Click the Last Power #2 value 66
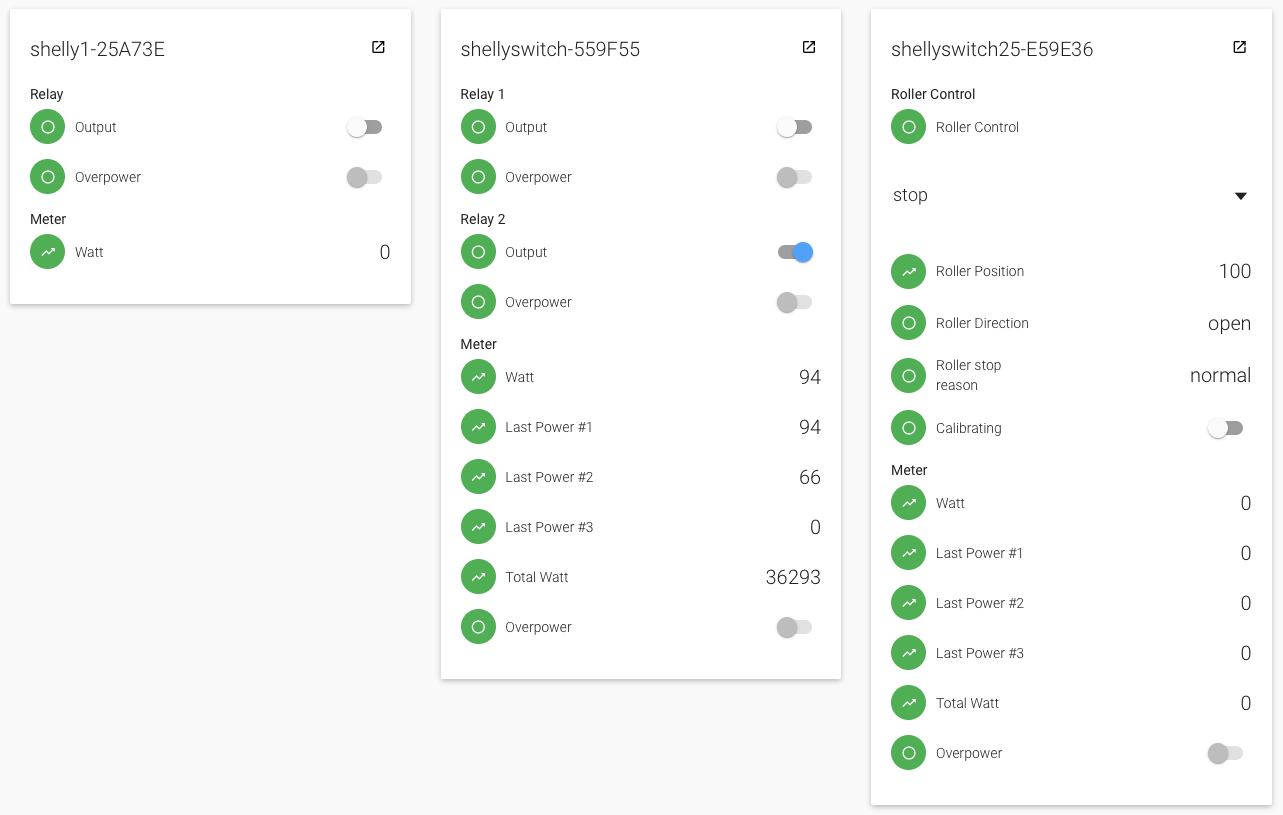 [810, 477]
